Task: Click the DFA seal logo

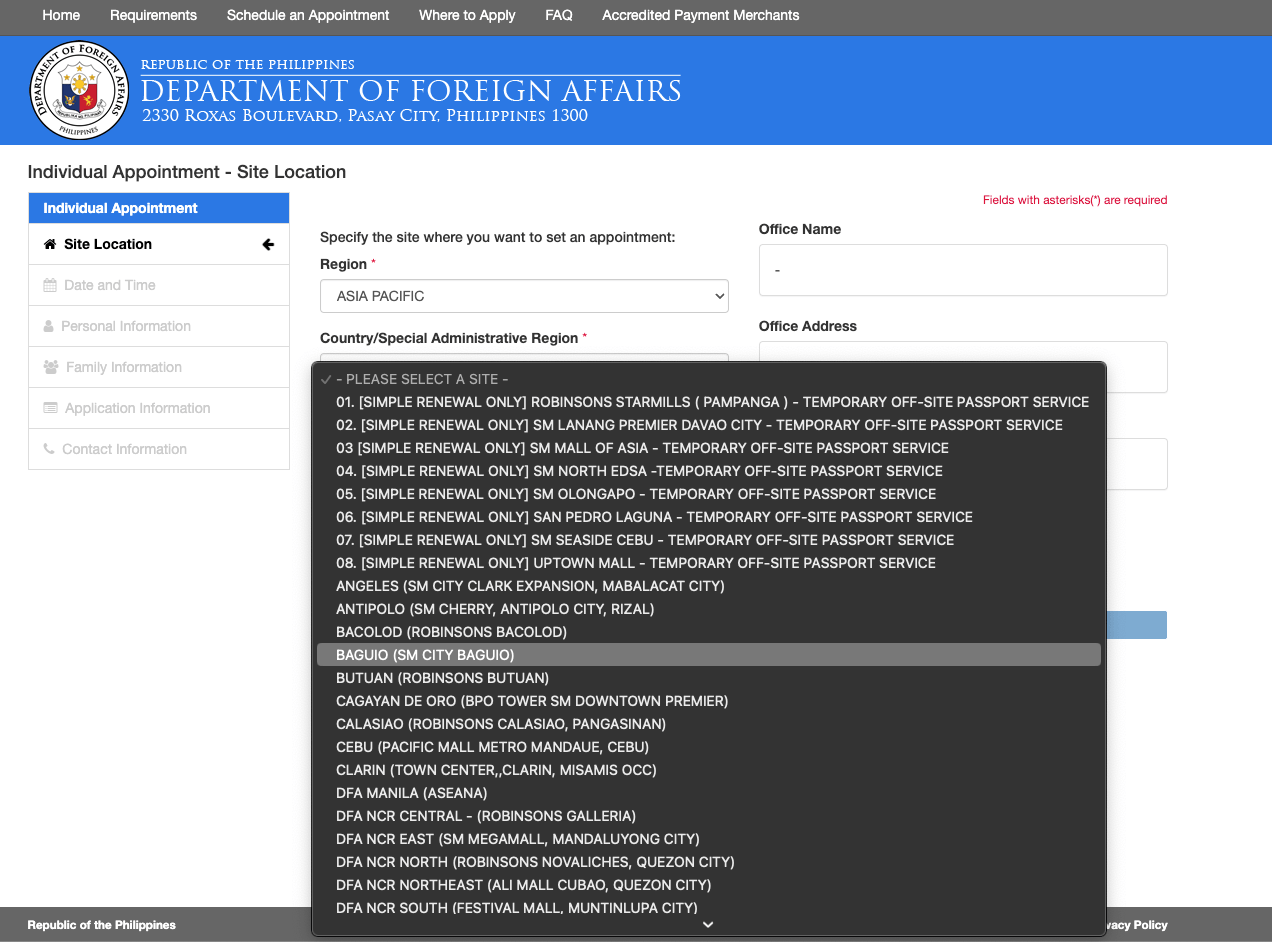Action: click(79, 90)
